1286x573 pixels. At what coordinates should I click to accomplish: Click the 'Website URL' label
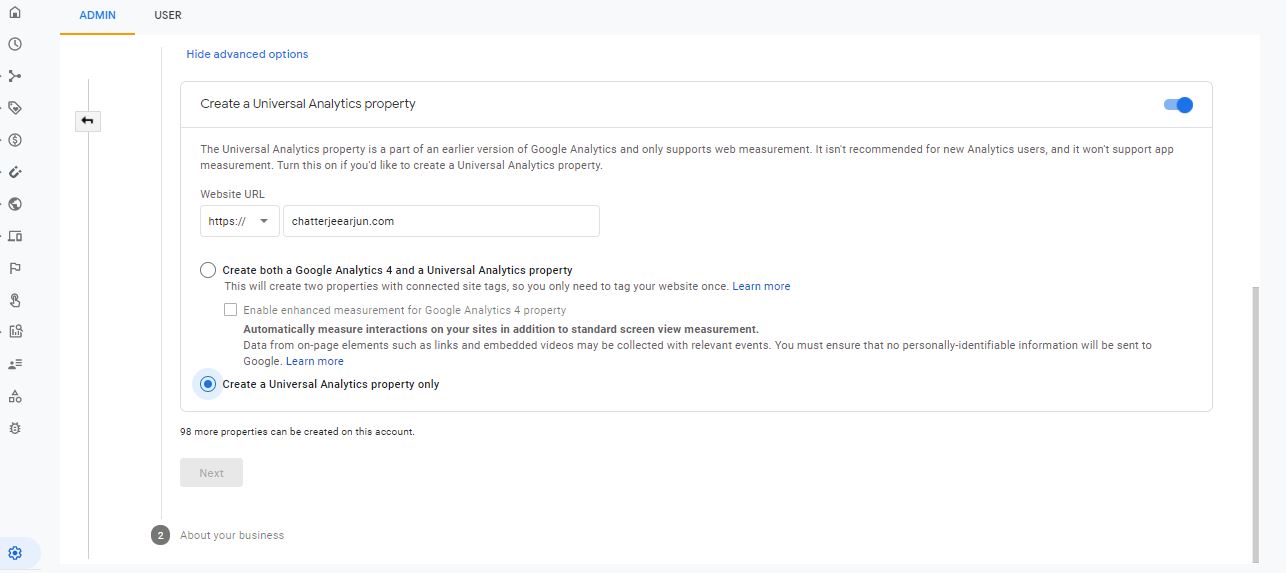pos(232,194)
